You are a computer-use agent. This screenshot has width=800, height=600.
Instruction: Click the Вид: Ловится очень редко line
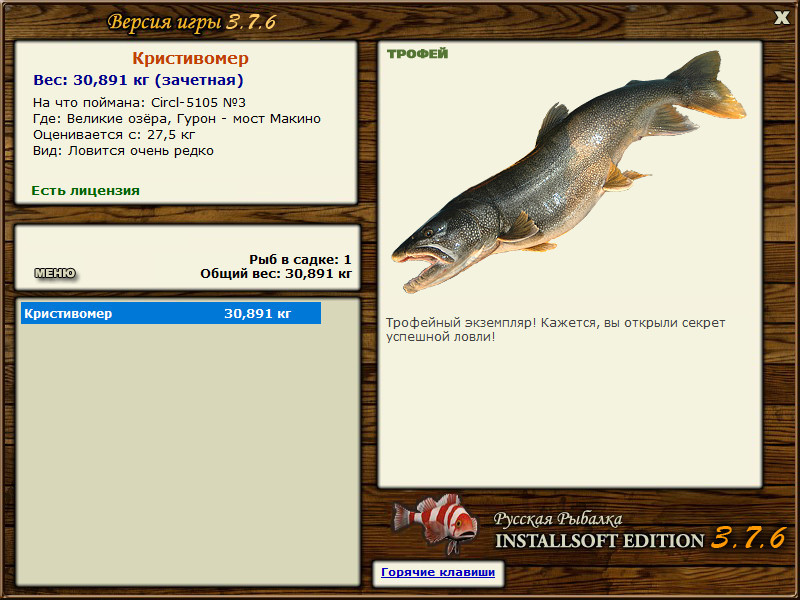coord(123,151)
